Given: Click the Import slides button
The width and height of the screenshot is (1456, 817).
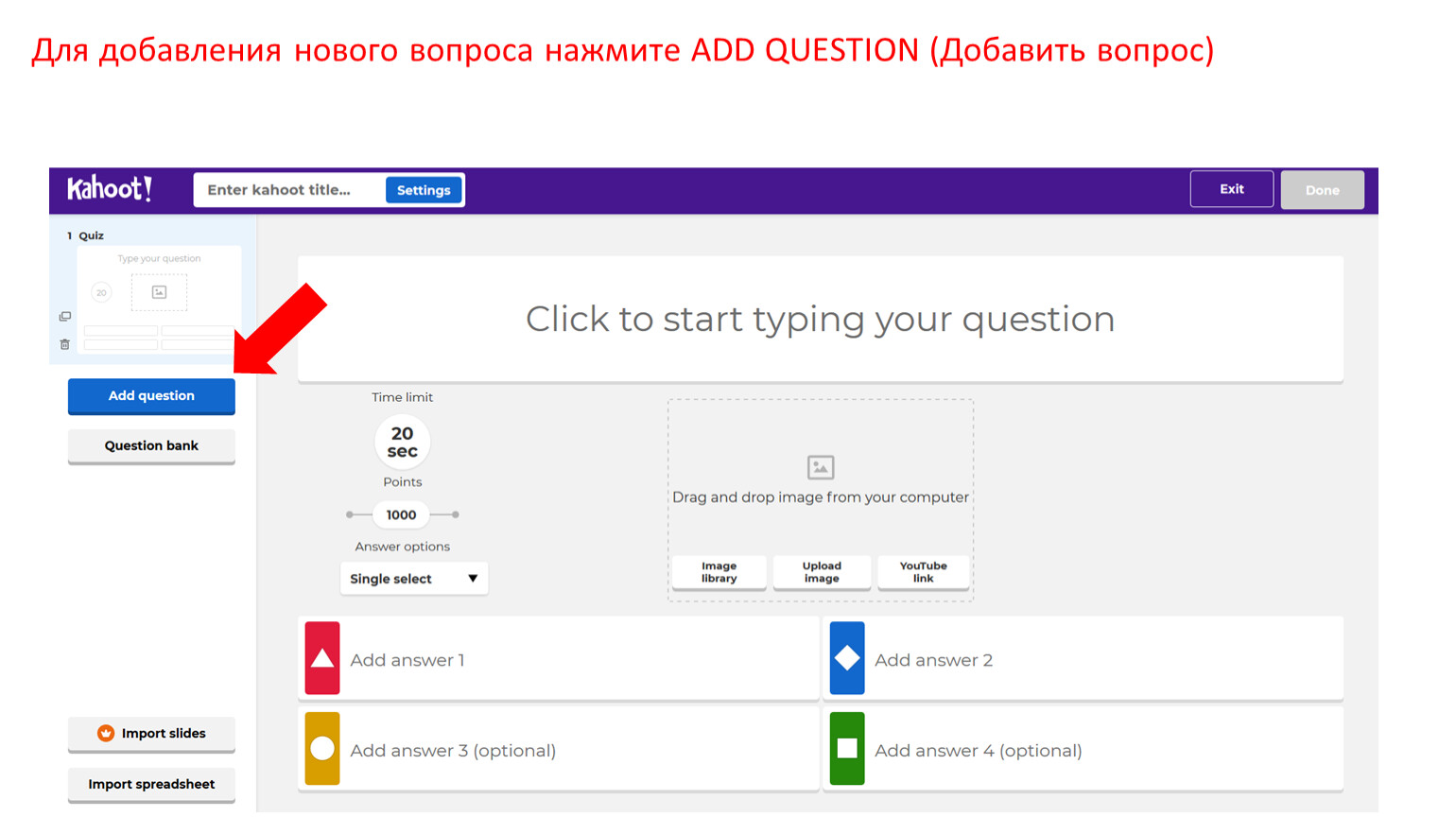Looking at the screenshot, I should tap(151, 734).
